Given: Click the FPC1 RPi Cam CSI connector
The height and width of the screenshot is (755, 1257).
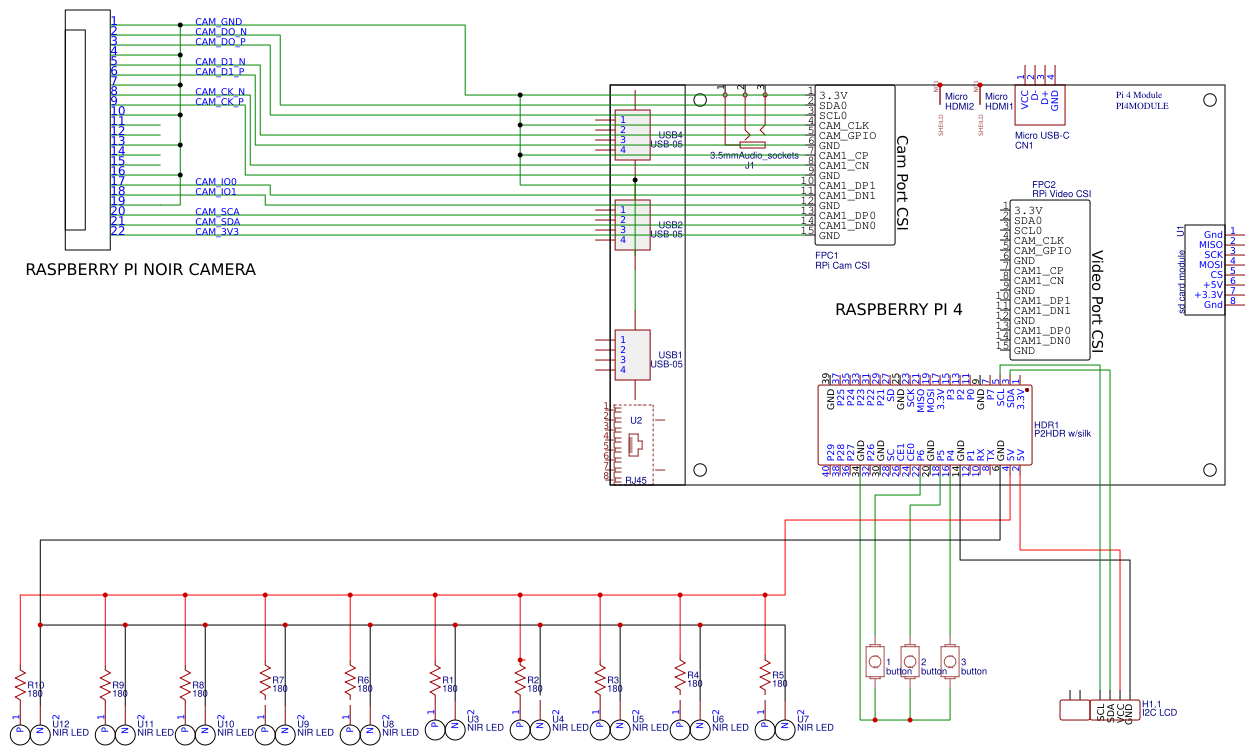Looking at the screenshot, I should 855,165.
